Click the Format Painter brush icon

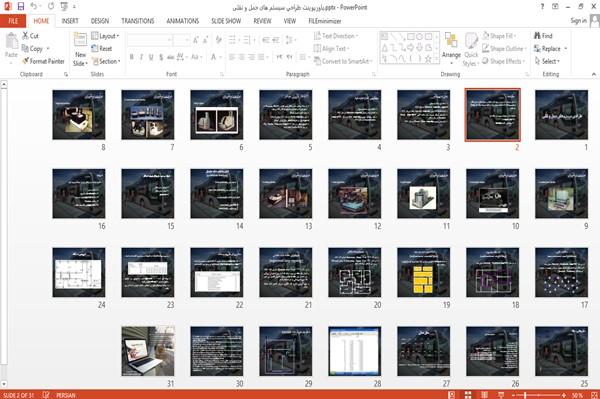(x=25, y=61)
